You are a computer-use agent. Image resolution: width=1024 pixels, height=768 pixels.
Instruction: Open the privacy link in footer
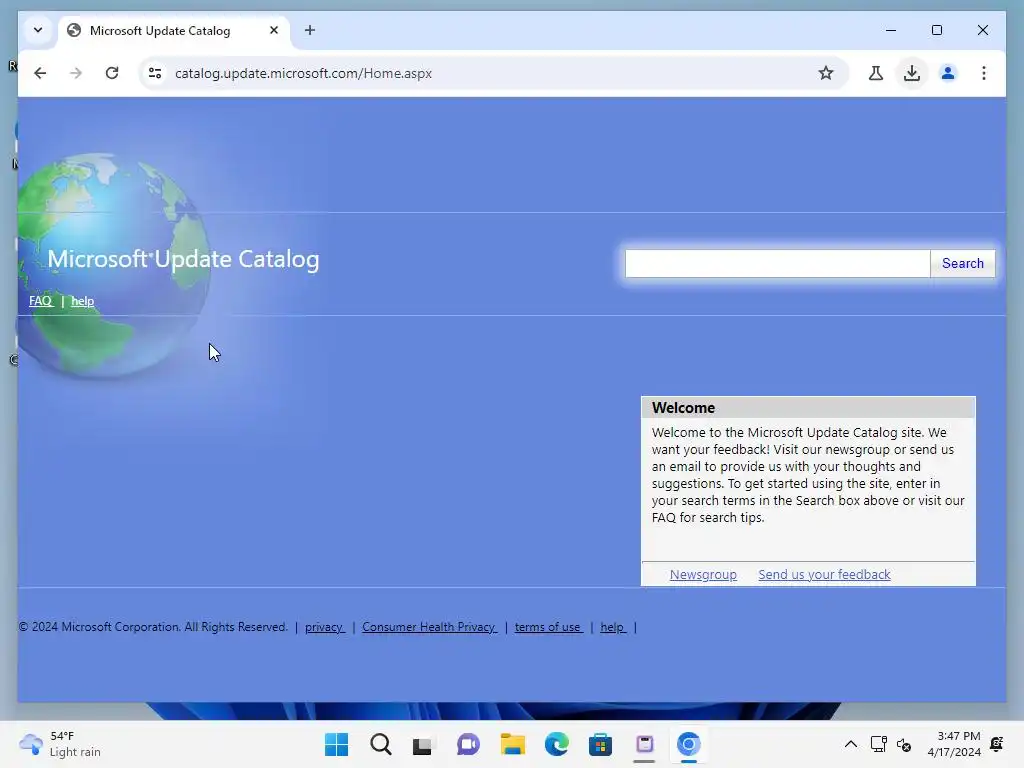click(325, 627)
